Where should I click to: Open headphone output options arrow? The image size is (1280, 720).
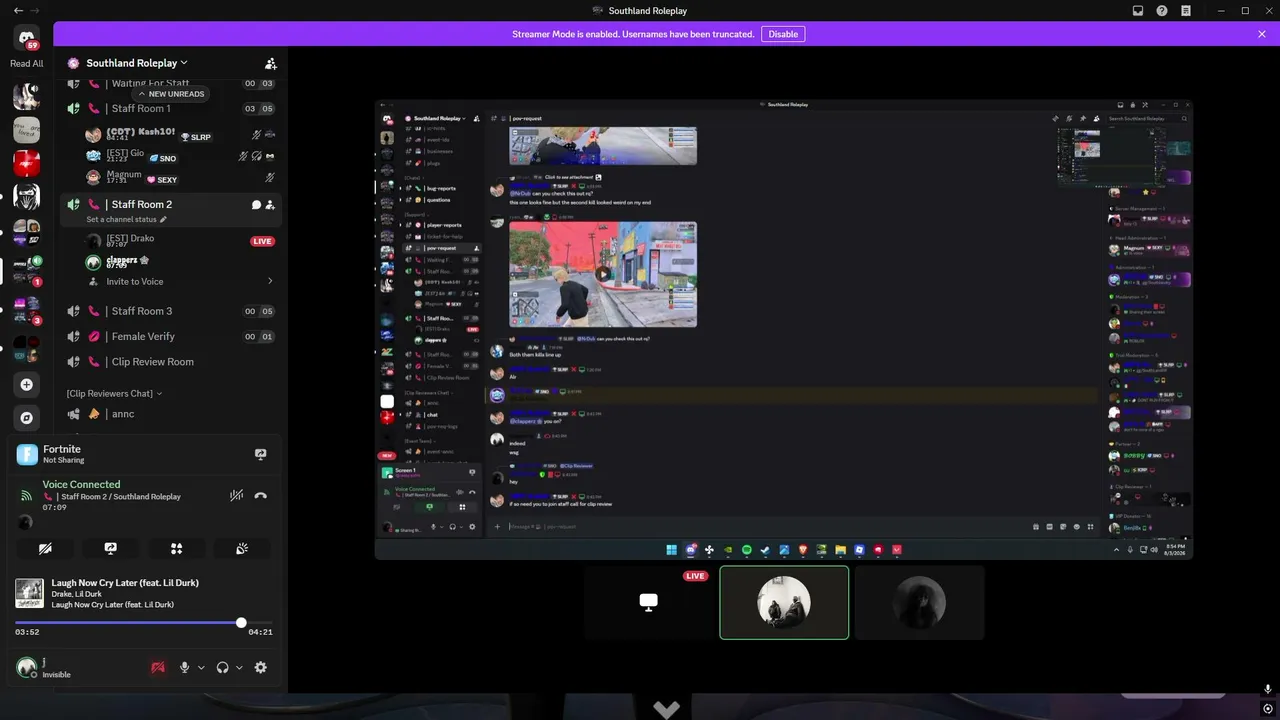[x=239, y=667]
